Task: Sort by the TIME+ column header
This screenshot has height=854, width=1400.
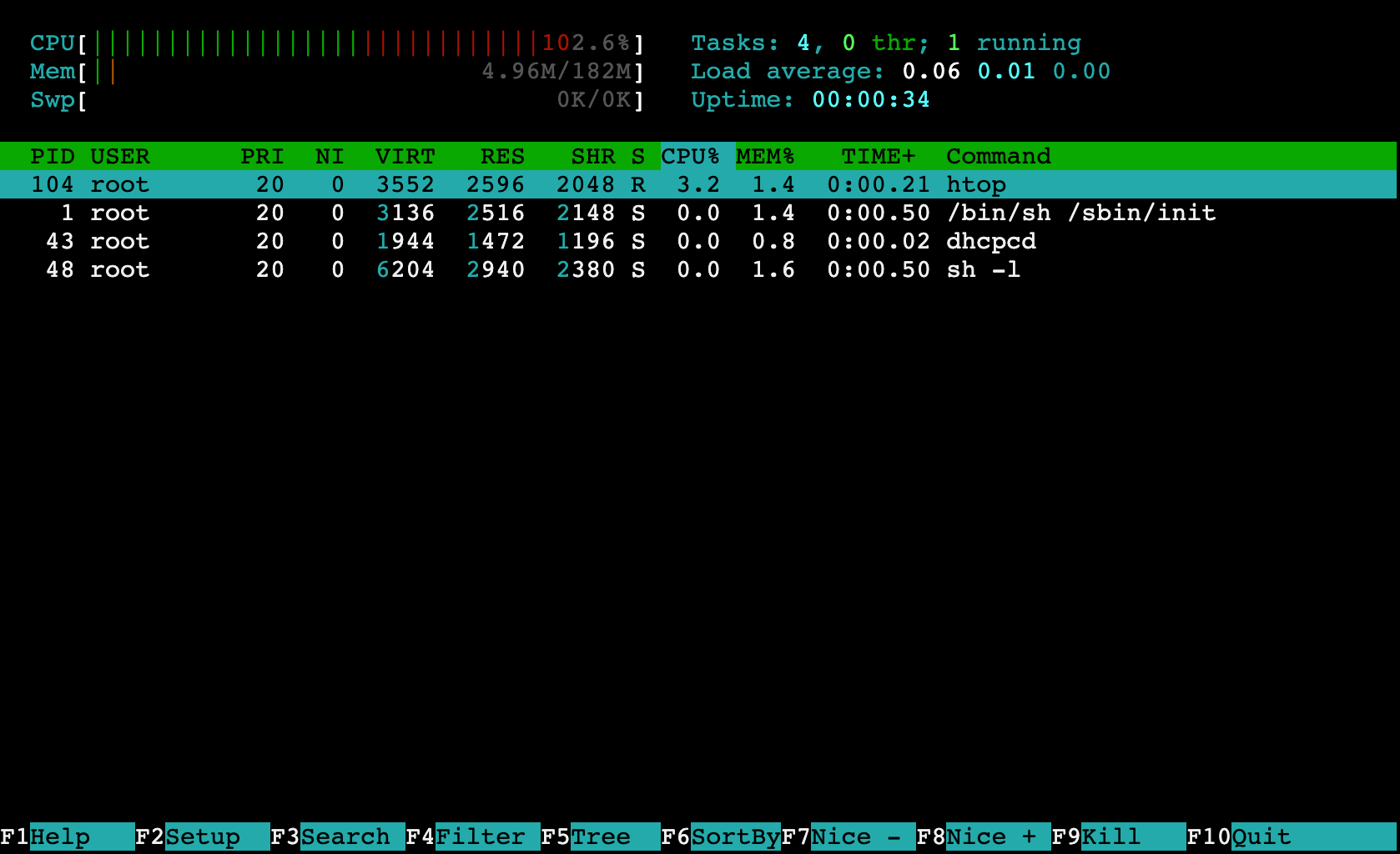Action: pos(879,156)
